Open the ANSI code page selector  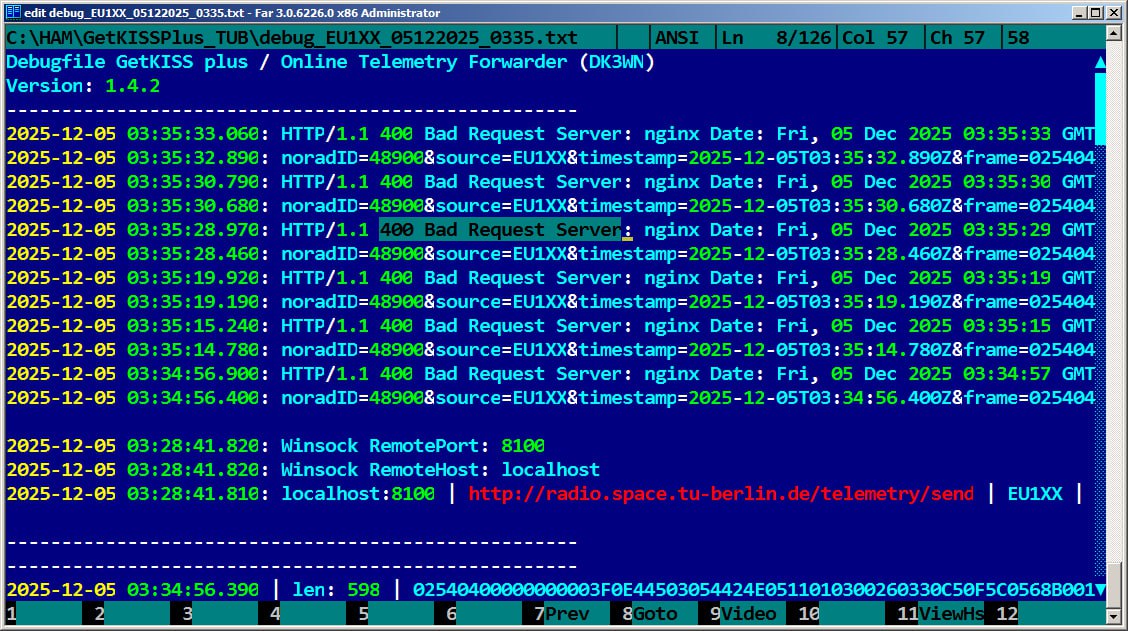pos(679,38)
